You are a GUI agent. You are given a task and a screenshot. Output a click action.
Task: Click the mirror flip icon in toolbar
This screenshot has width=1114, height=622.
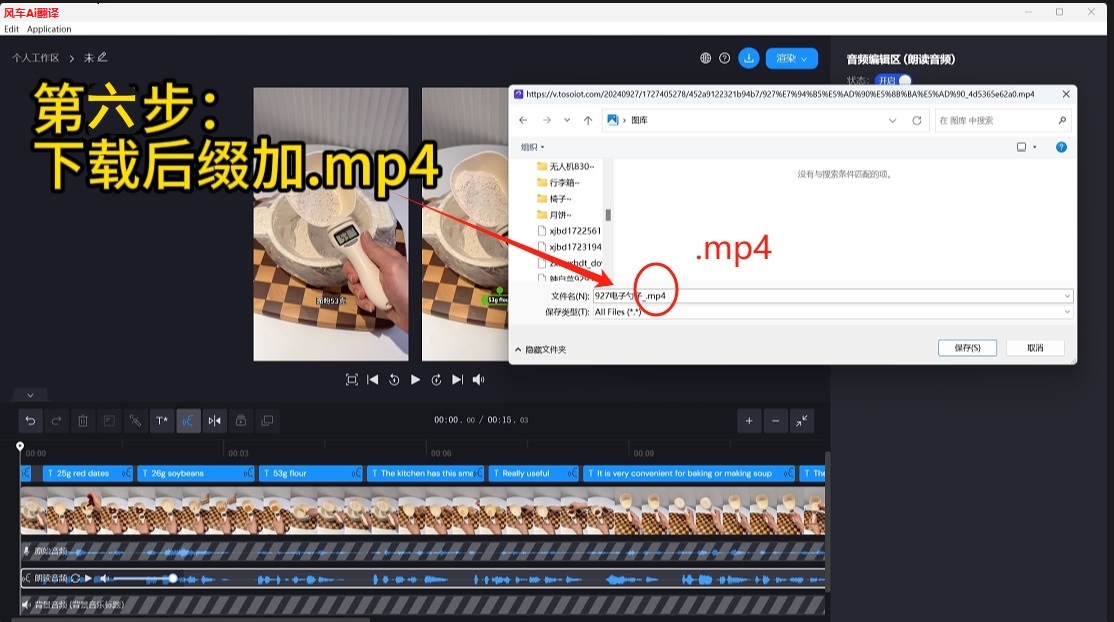(x=214, y=421)
